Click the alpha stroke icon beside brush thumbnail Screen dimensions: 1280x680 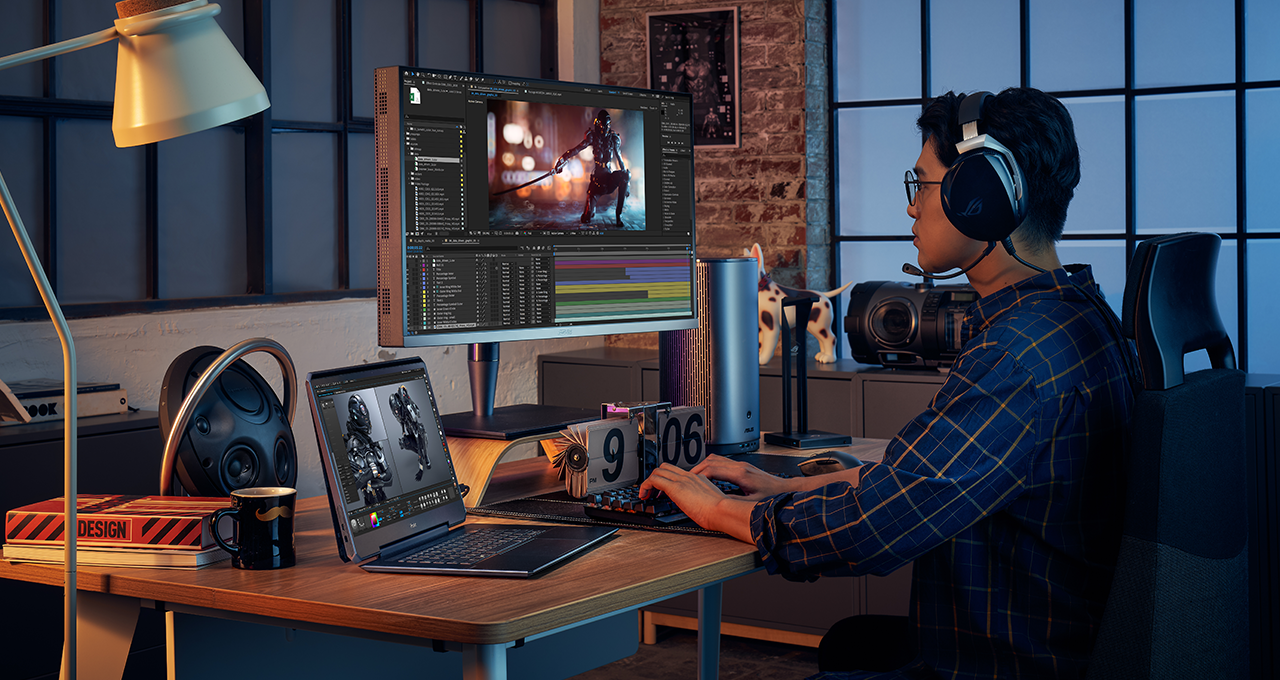(362, 522)
